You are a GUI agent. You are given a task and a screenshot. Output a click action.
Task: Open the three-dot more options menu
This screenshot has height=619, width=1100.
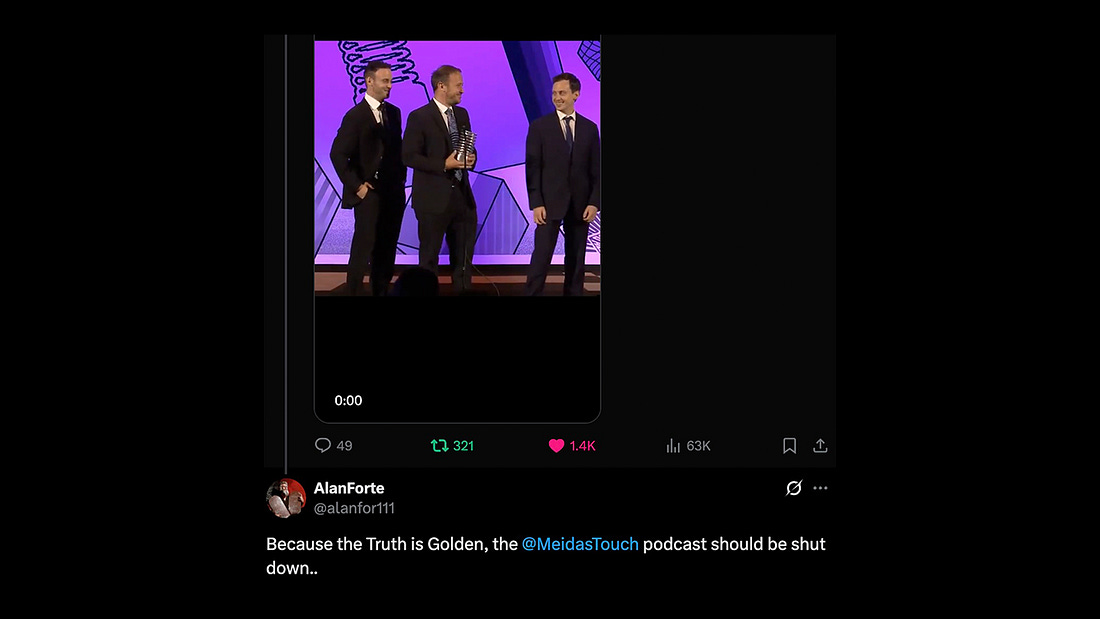pos(820,488)
